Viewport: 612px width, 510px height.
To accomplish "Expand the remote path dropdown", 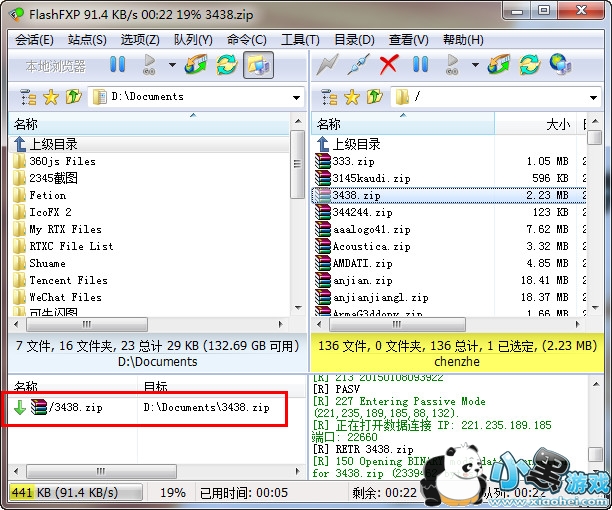I will click(596, 98).
